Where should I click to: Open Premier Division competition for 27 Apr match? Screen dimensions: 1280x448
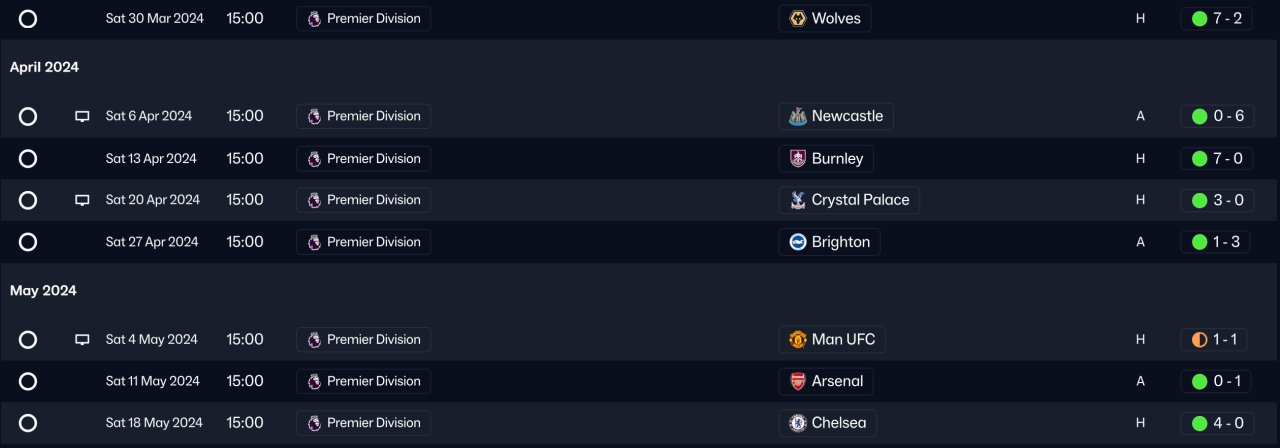[363, 242]
